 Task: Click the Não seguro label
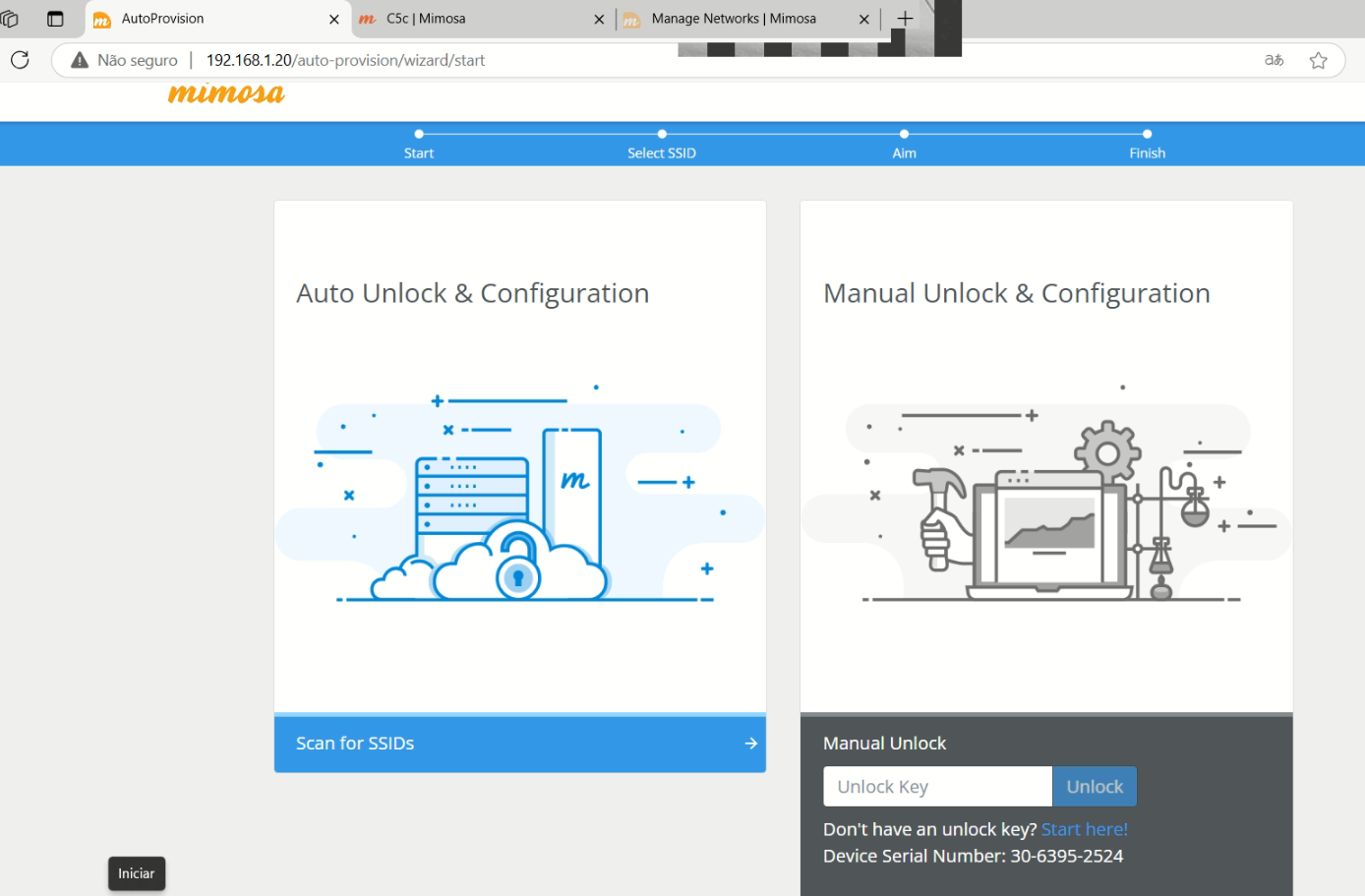(138, 60)
